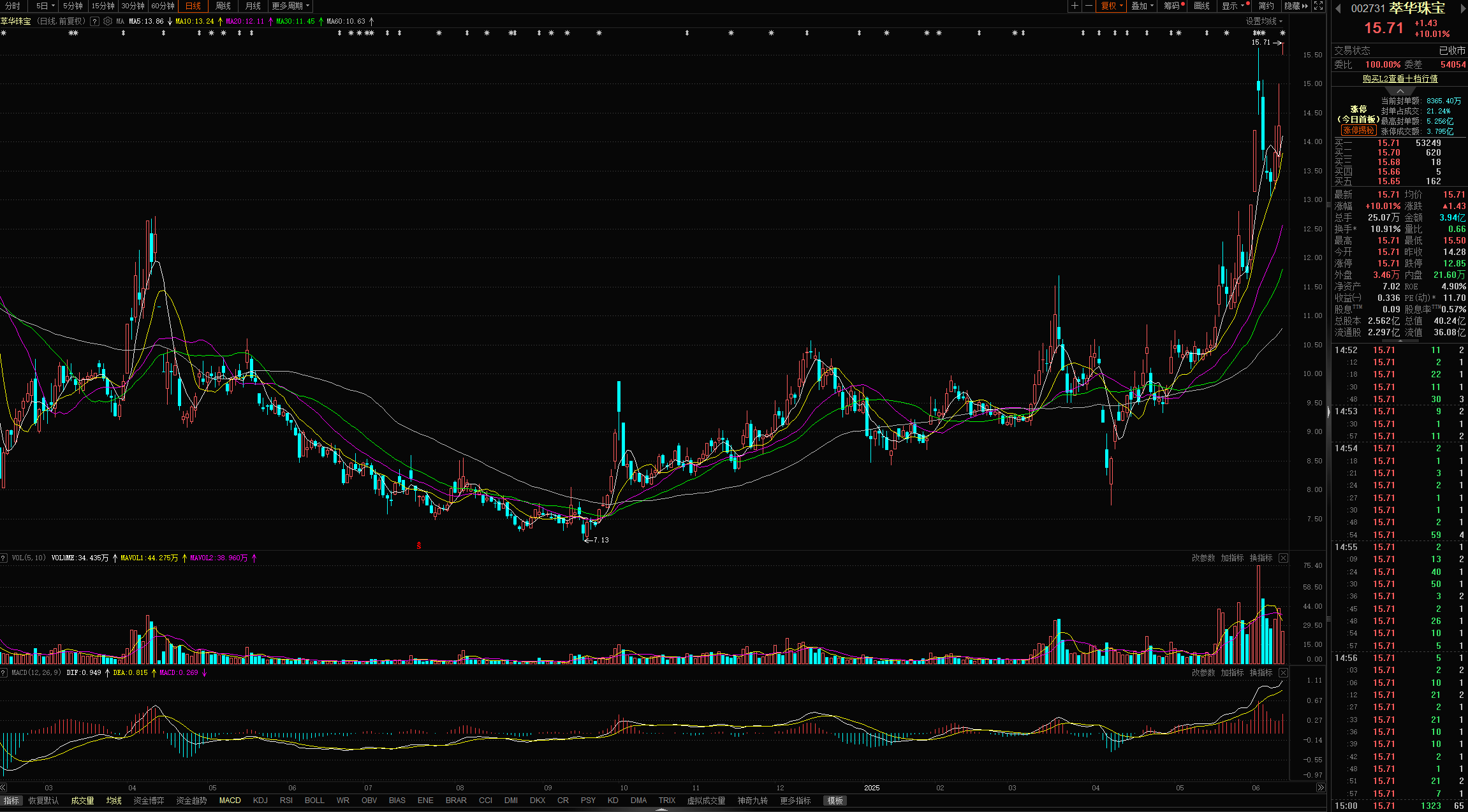Go to previous stock with left arrow
The image size is (1468, 812).
tap(1338, 8)
